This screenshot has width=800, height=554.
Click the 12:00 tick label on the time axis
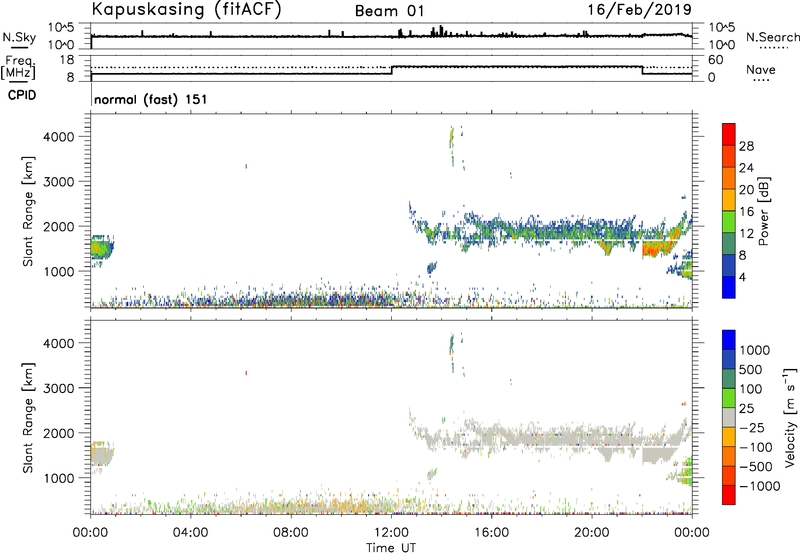[x=391, y=532]
